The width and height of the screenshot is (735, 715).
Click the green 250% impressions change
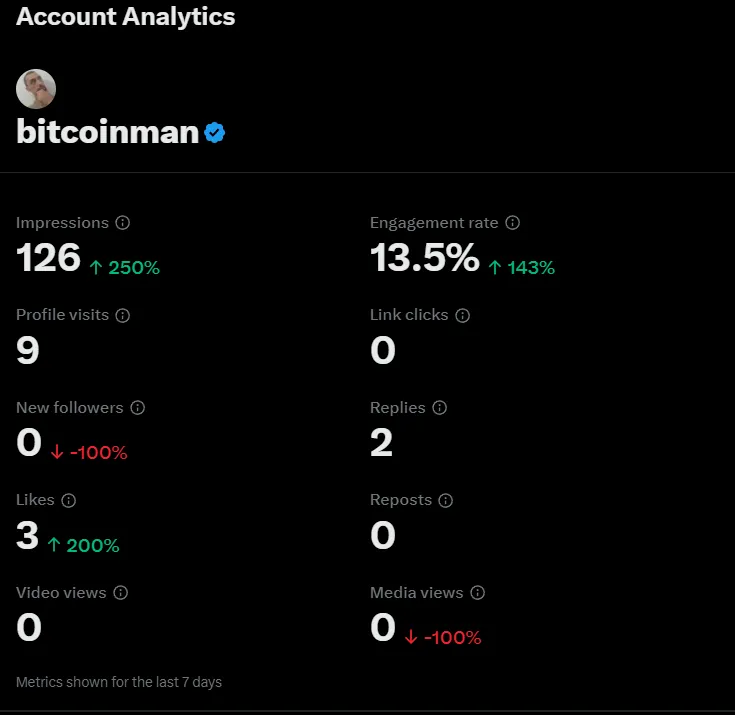coord(125,268)
